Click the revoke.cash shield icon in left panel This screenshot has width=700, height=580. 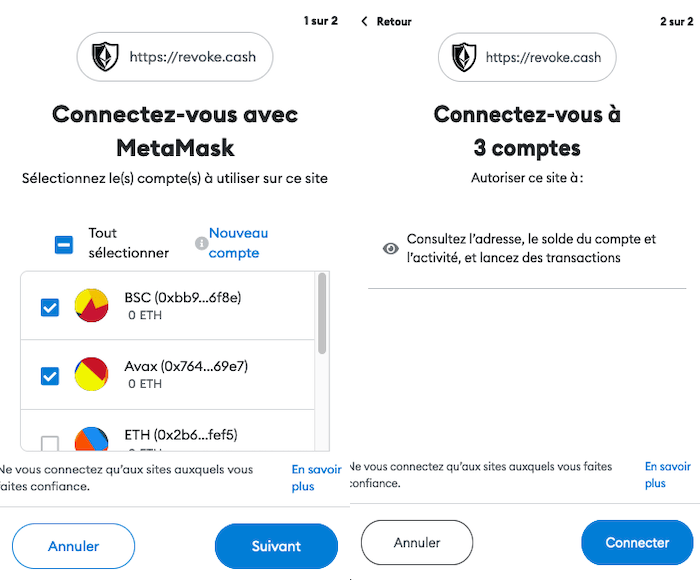point(105,57)
